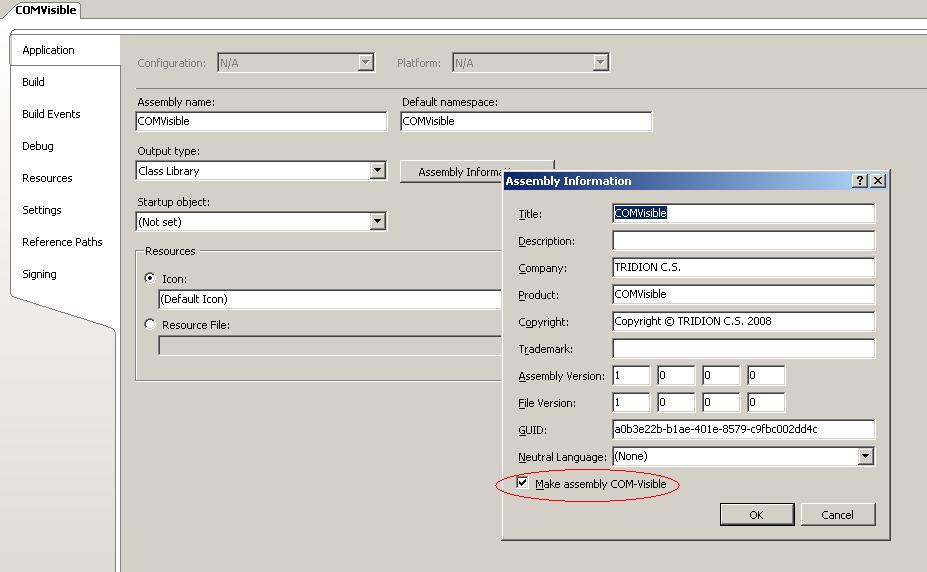Toggle Make assembly COM-Visible checkbox
927x572 pixels.
click(523, 483)
